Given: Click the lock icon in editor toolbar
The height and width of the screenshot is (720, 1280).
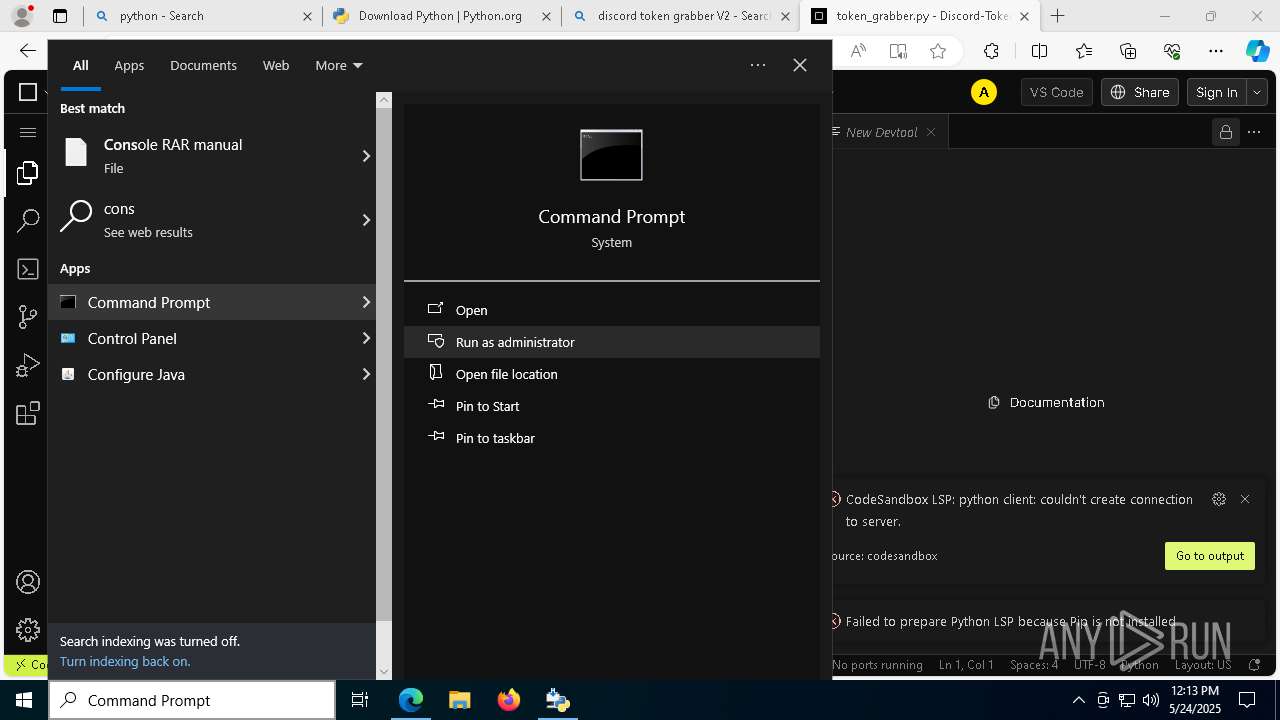Looking at the screenshot, I should [x=1225, y=132].
